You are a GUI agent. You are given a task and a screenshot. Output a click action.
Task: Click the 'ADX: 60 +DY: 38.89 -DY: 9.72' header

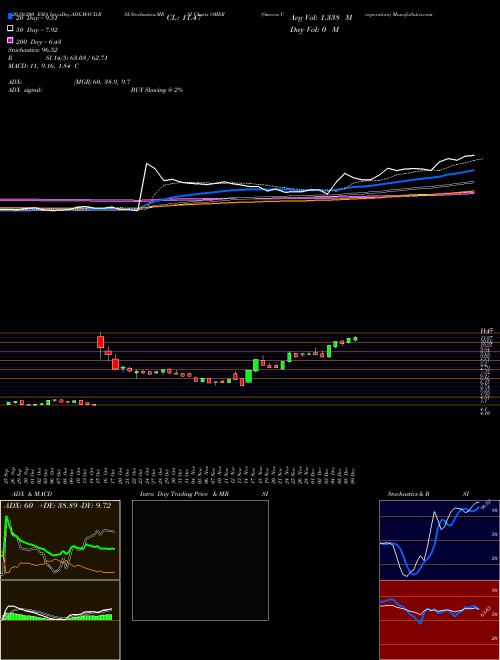pos(58,506)
